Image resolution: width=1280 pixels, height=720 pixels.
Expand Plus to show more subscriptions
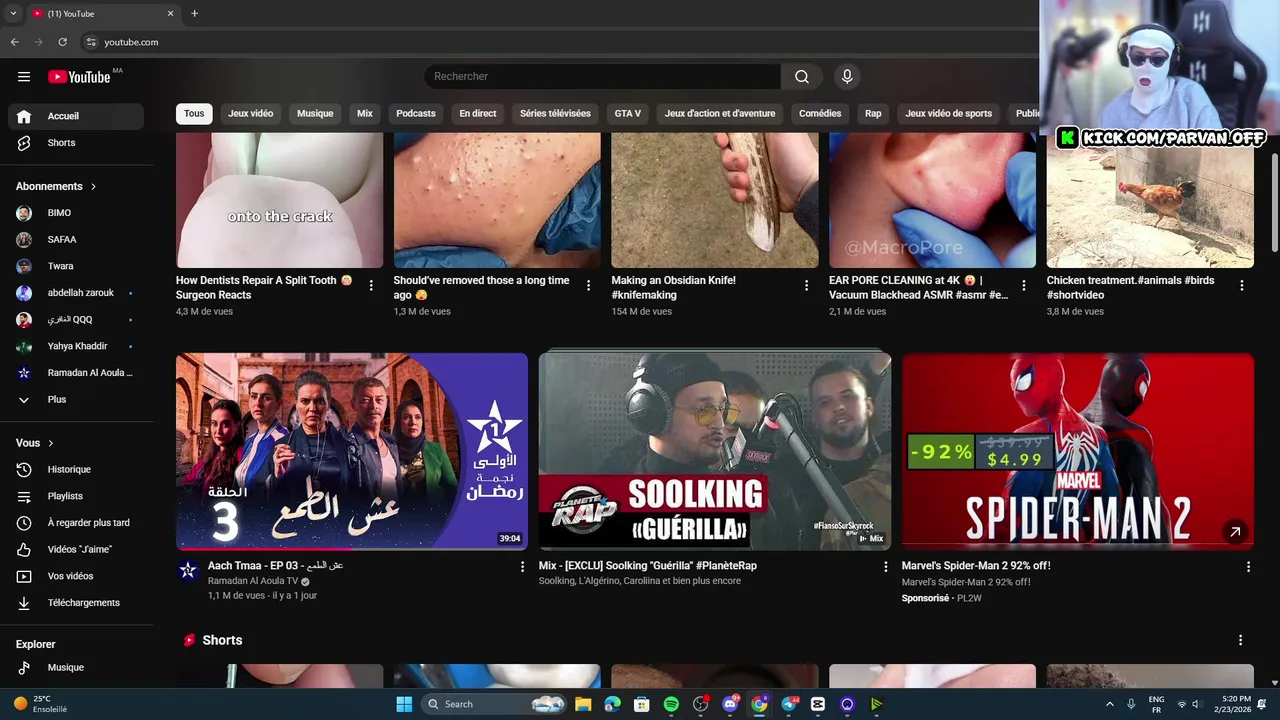click(76, 400)
